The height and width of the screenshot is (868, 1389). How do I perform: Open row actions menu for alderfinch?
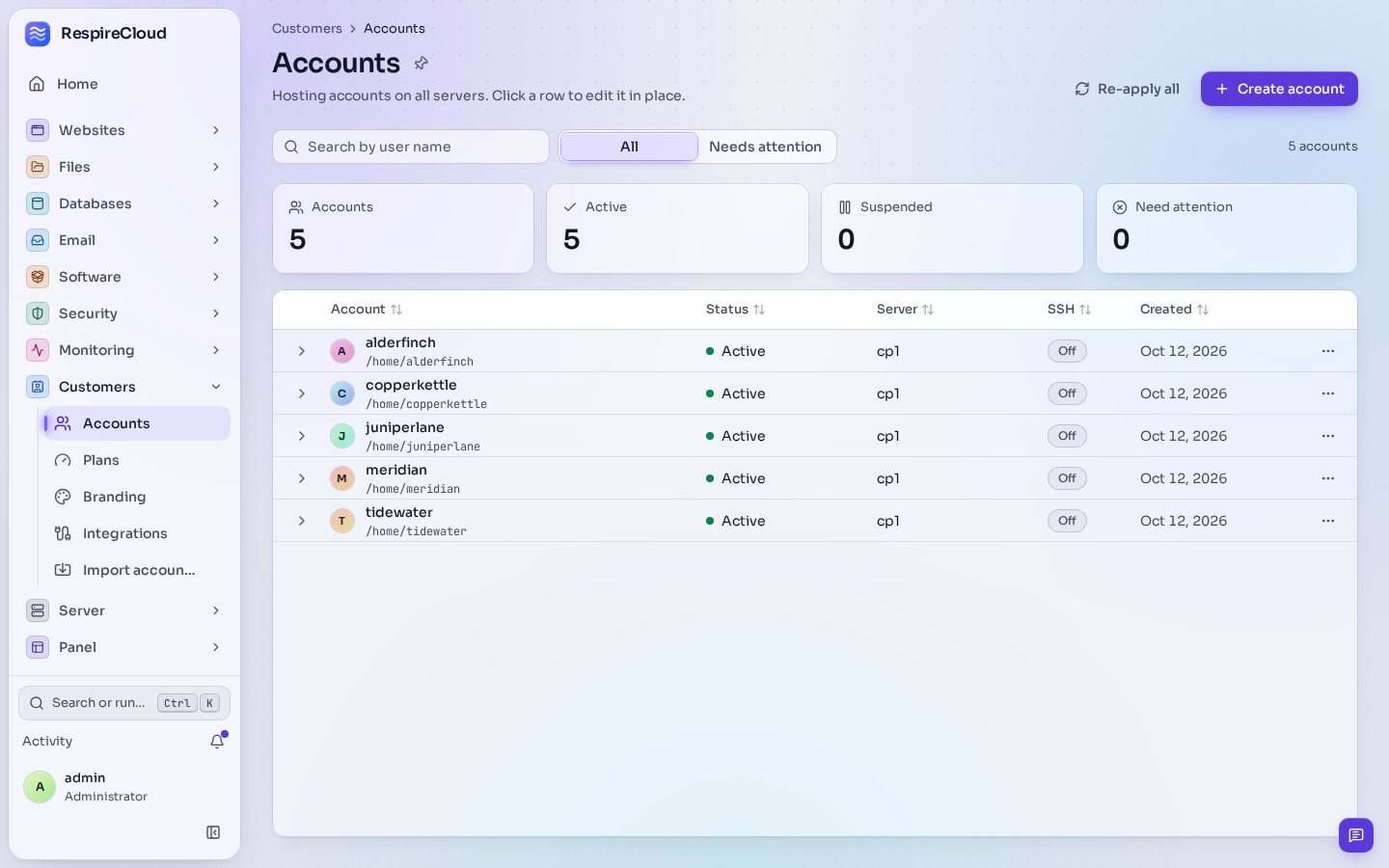[x=1328, y=351]
